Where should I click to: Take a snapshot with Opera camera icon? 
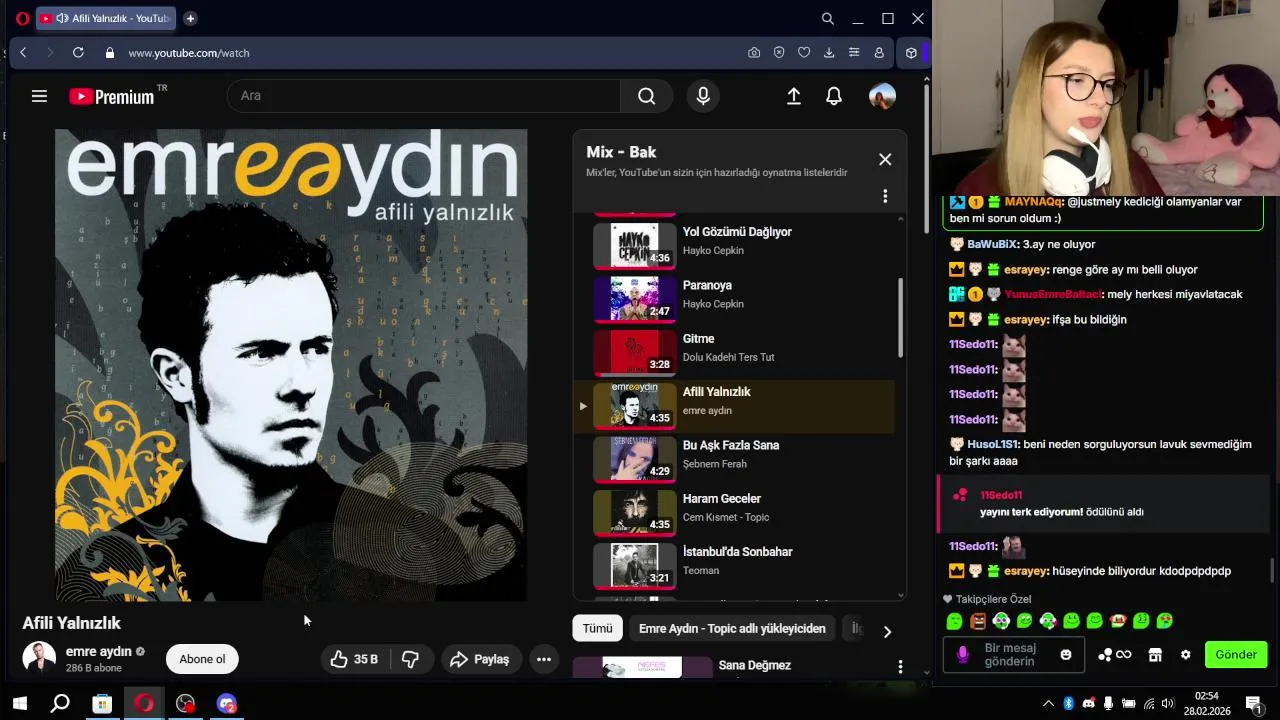pos(754,53)
